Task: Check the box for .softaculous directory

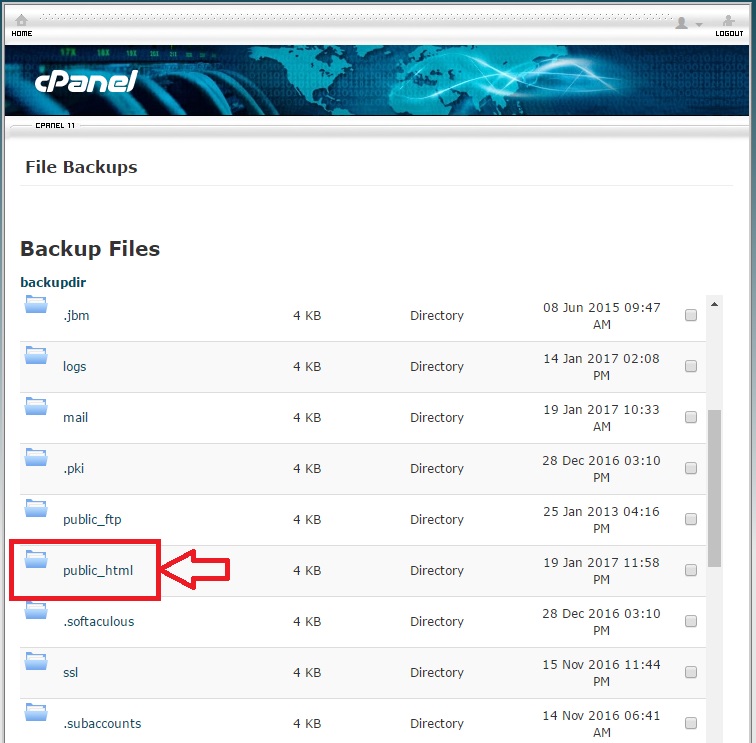Action: tap(691, 621)
